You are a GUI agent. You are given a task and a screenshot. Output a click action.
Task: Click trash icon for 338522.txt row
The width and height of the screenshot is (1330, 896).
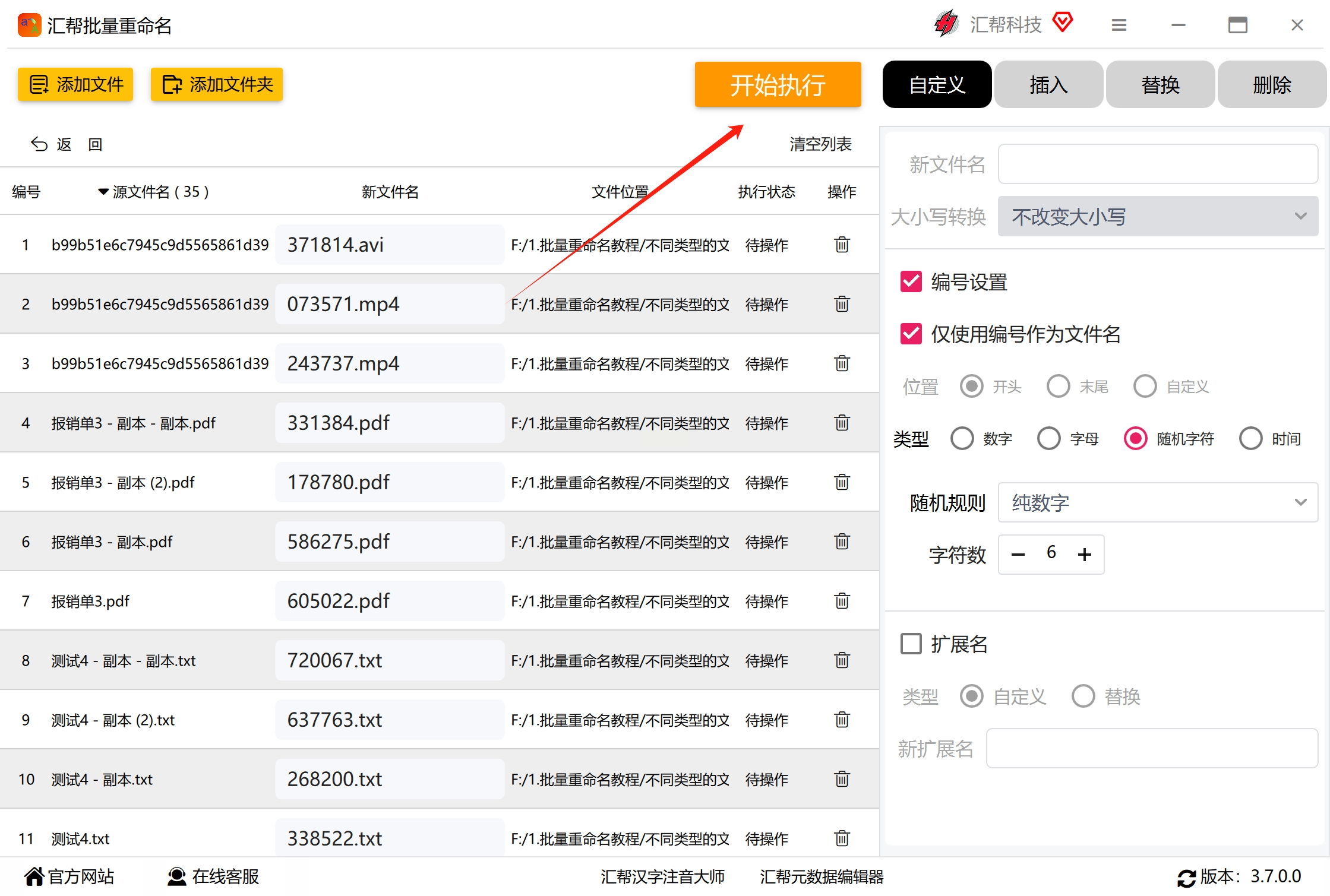[842, 838]
